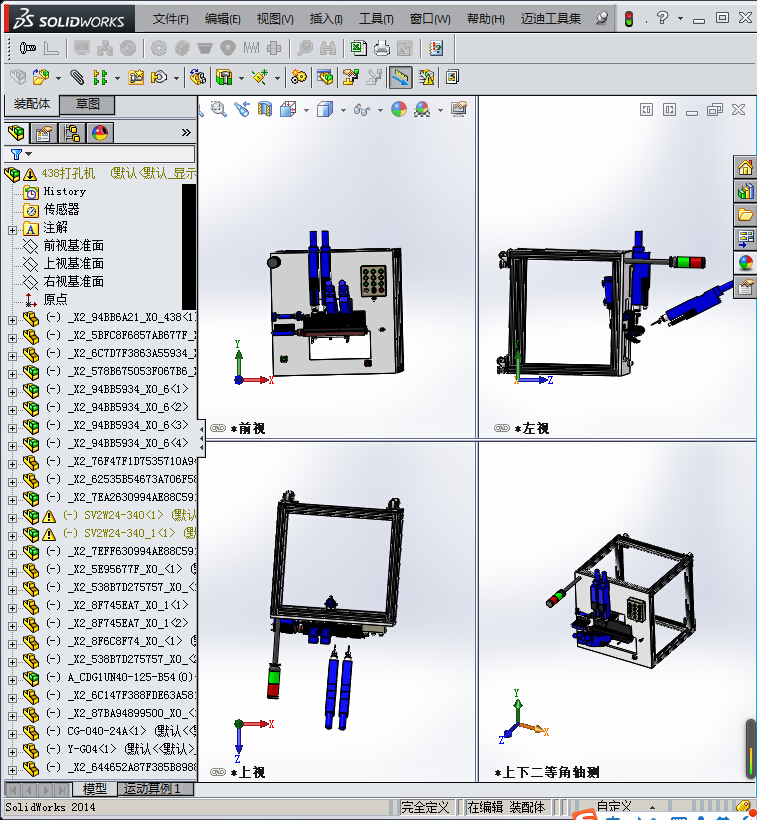
Task: Click the Print icon
Action: [382, 48]
